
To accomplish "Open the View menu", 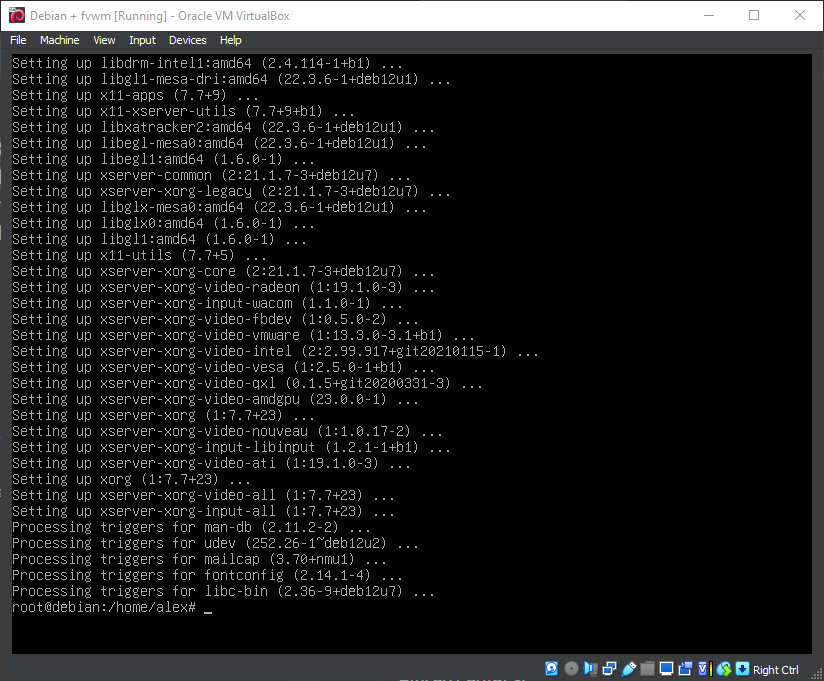I will pyautogui.click(x=104, y=40).
